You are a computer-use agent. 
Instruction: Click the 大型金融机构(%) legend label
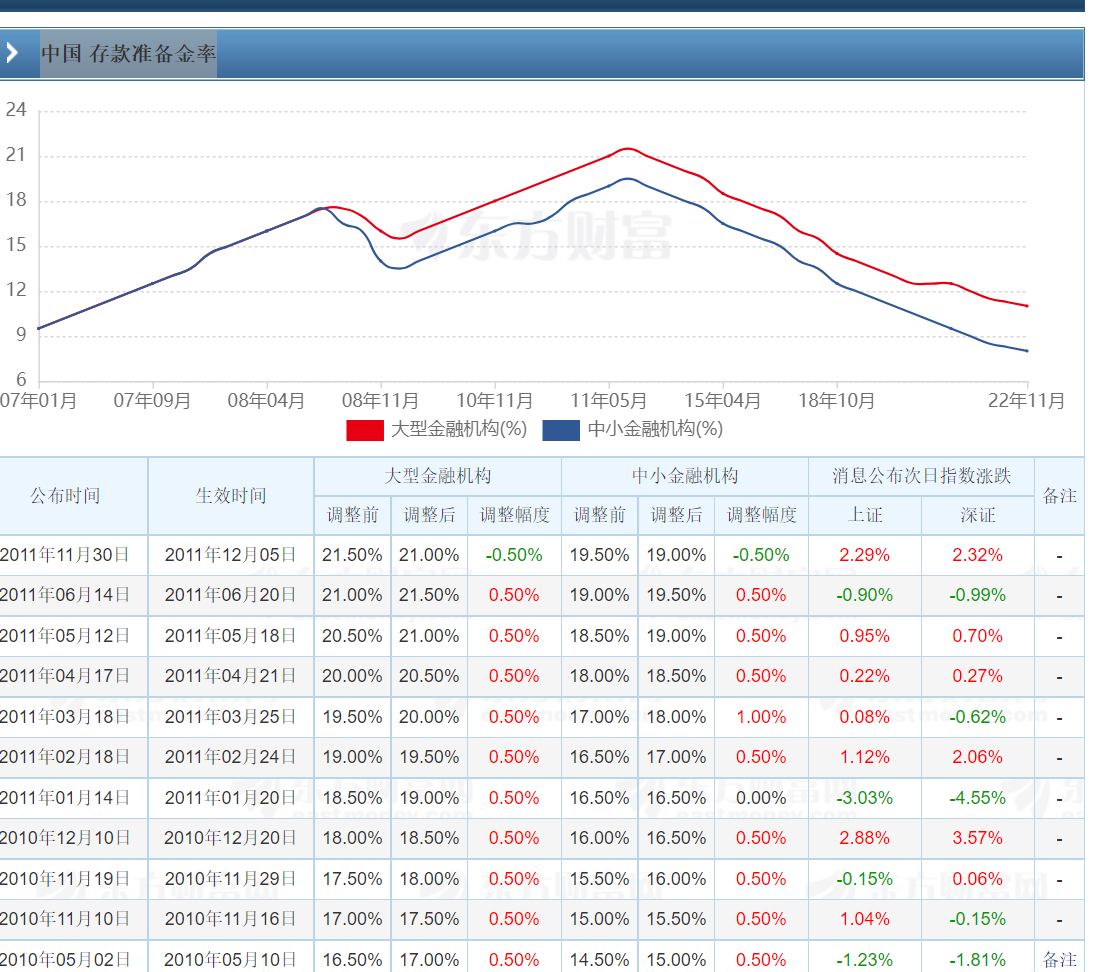pyautogui.click(x=459, y=429)
